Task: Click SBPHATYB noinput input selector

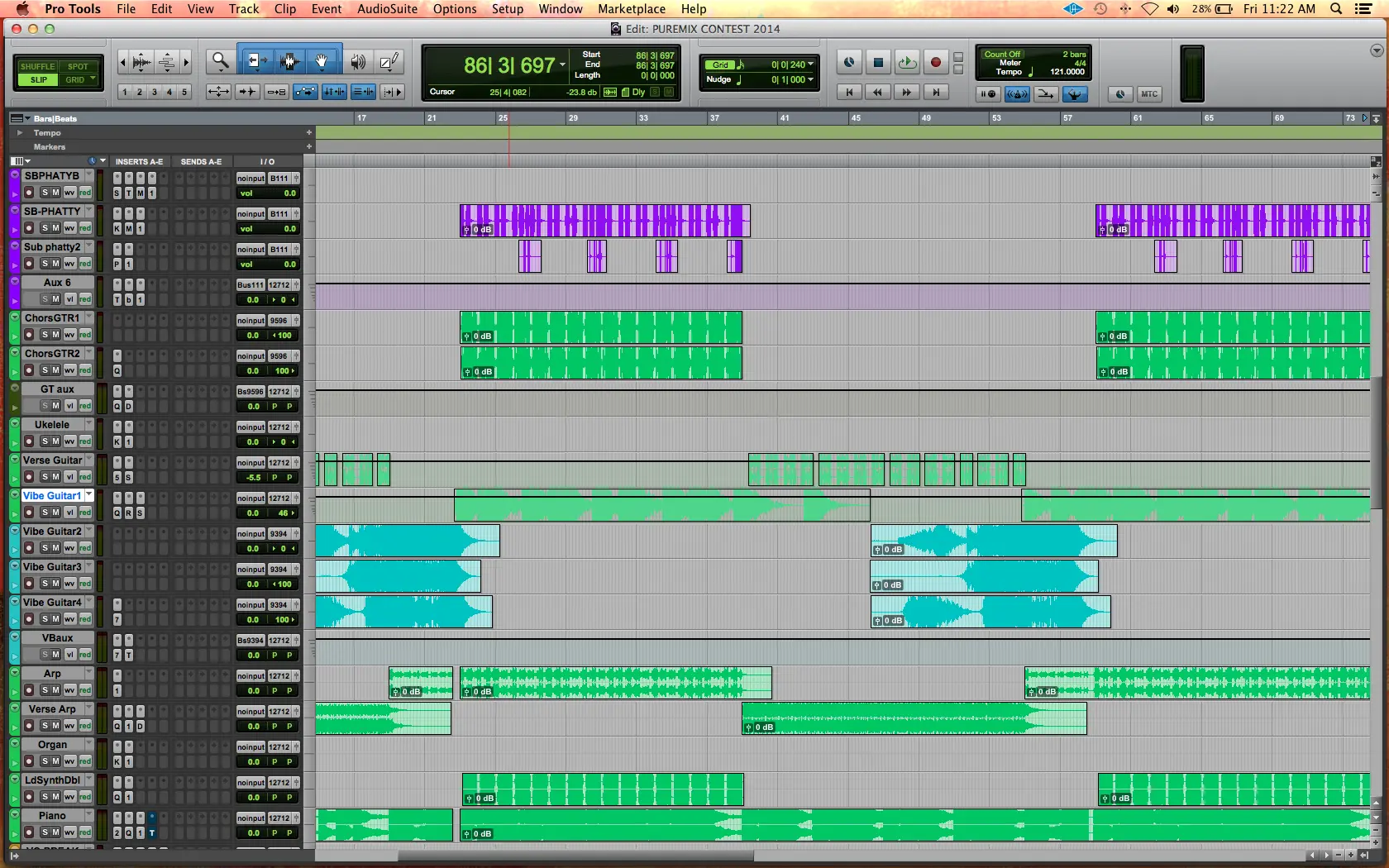Action: click(x=251, y=179)
